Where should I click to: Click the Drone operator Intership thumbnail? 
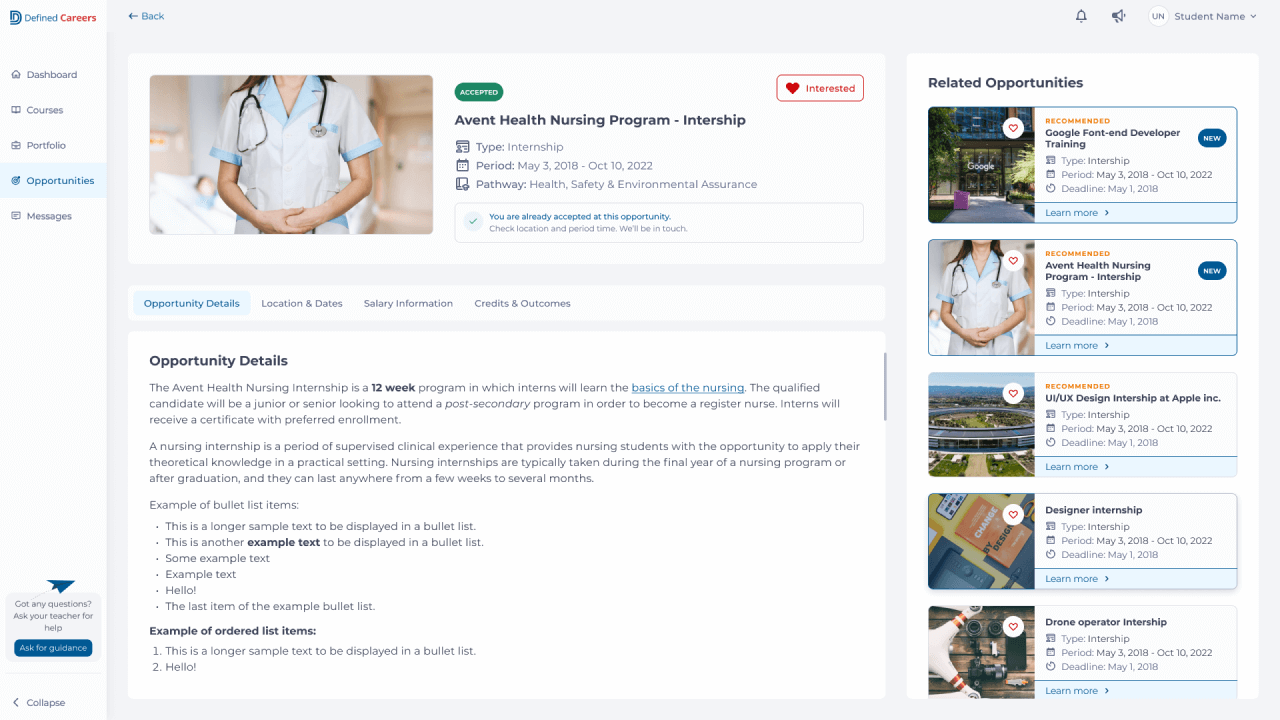pyautogui.click(x=981, y=652)
